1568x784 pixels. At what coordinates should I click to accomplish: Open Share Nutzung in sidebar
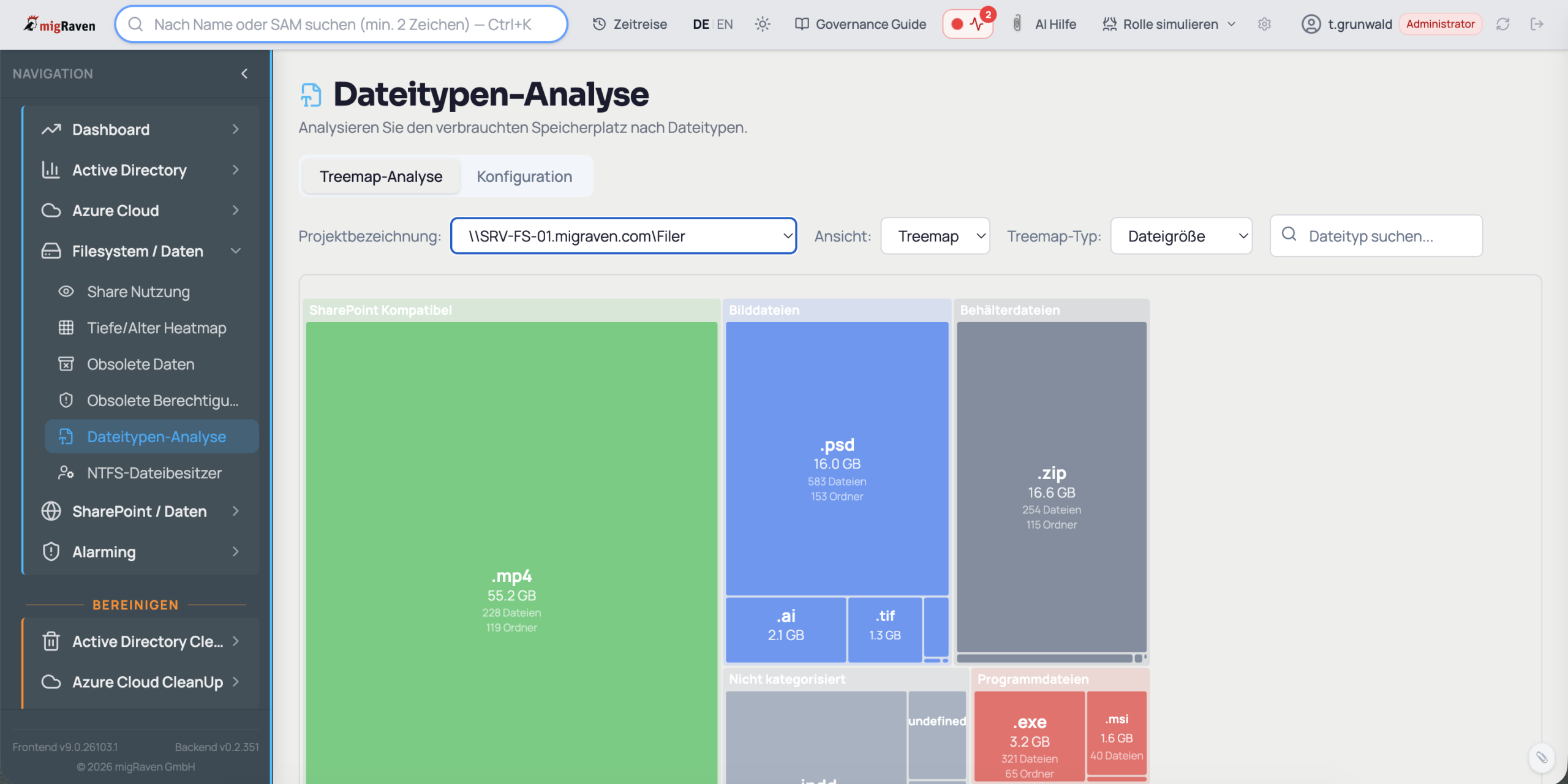point(138,292)
